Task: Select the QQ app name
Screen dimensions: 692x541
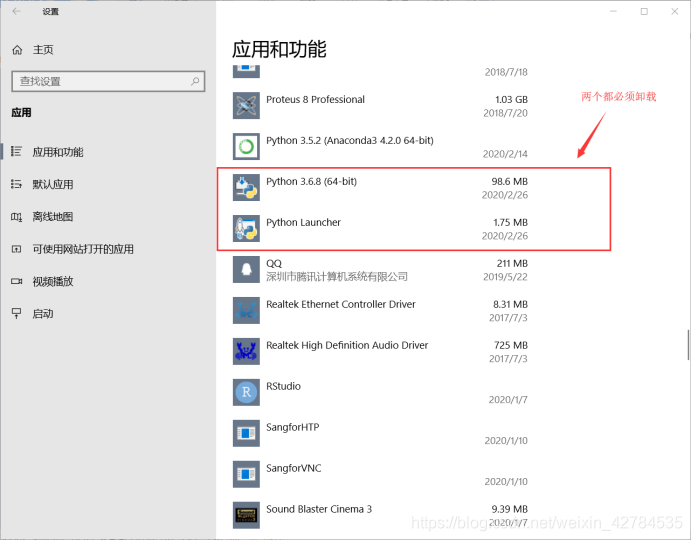Action: click(274, 263)
